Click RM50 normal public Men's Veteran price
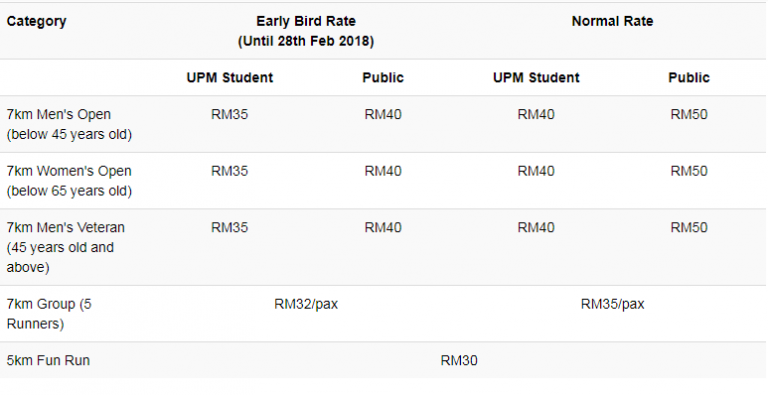This screenshot has height=395, width=768. click(689, 228)
